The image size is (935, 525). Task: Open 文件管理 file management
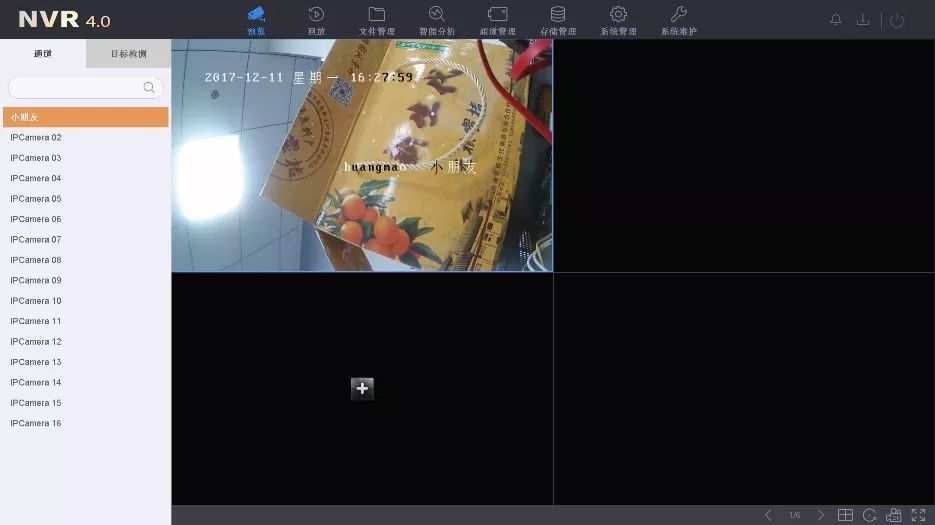click(x=377, y=20)
